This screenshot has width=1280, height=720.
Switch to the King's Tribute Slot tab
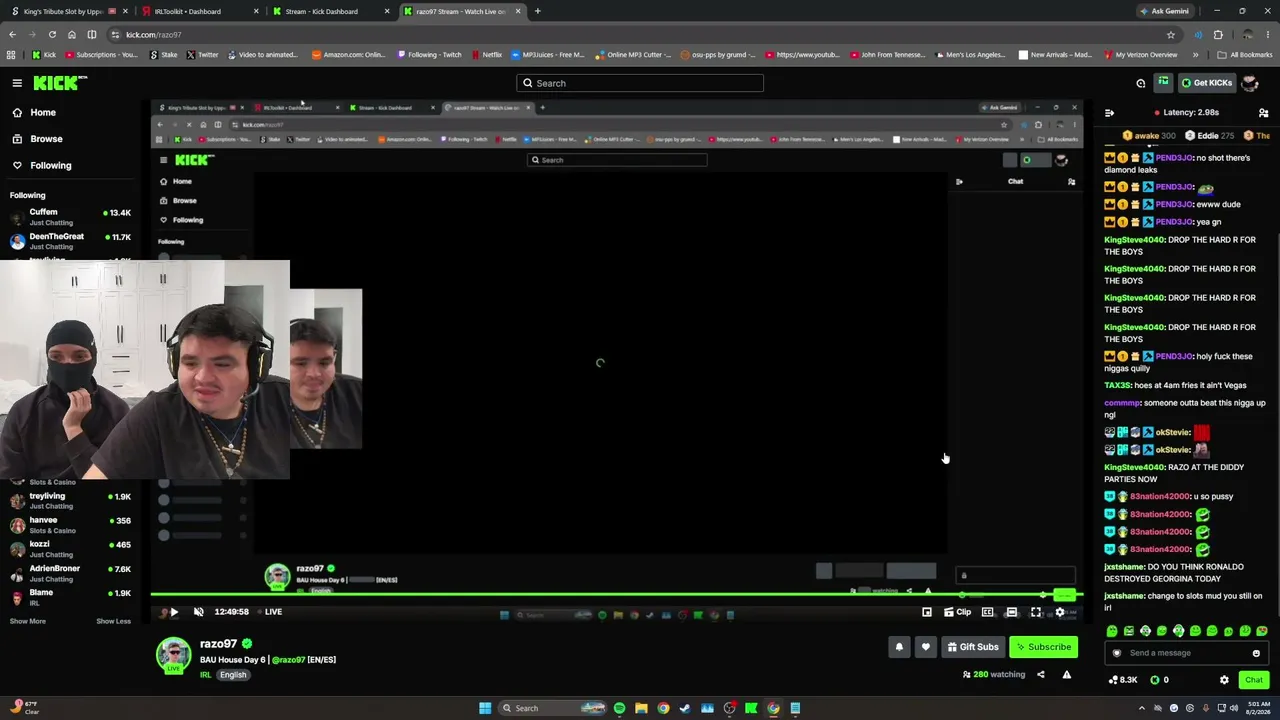(x=68, y=11)
